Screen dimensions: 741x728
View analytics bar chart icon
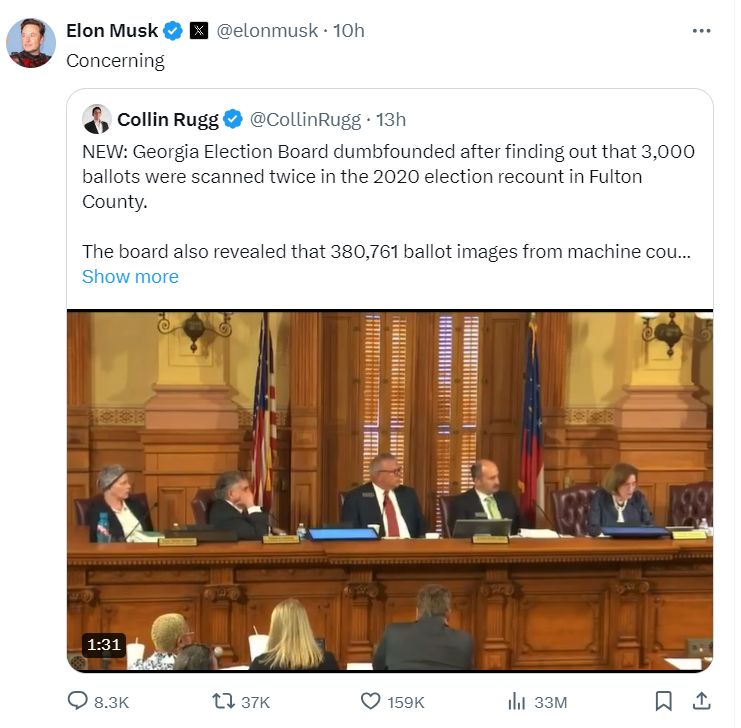click(517, 702)
